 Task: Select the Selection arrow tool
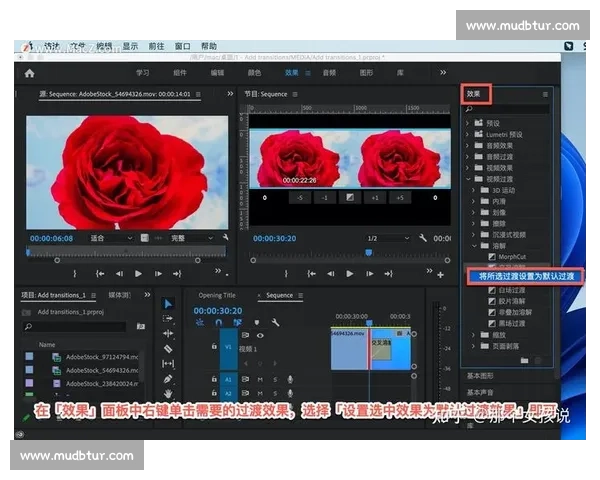coord(168,304)
